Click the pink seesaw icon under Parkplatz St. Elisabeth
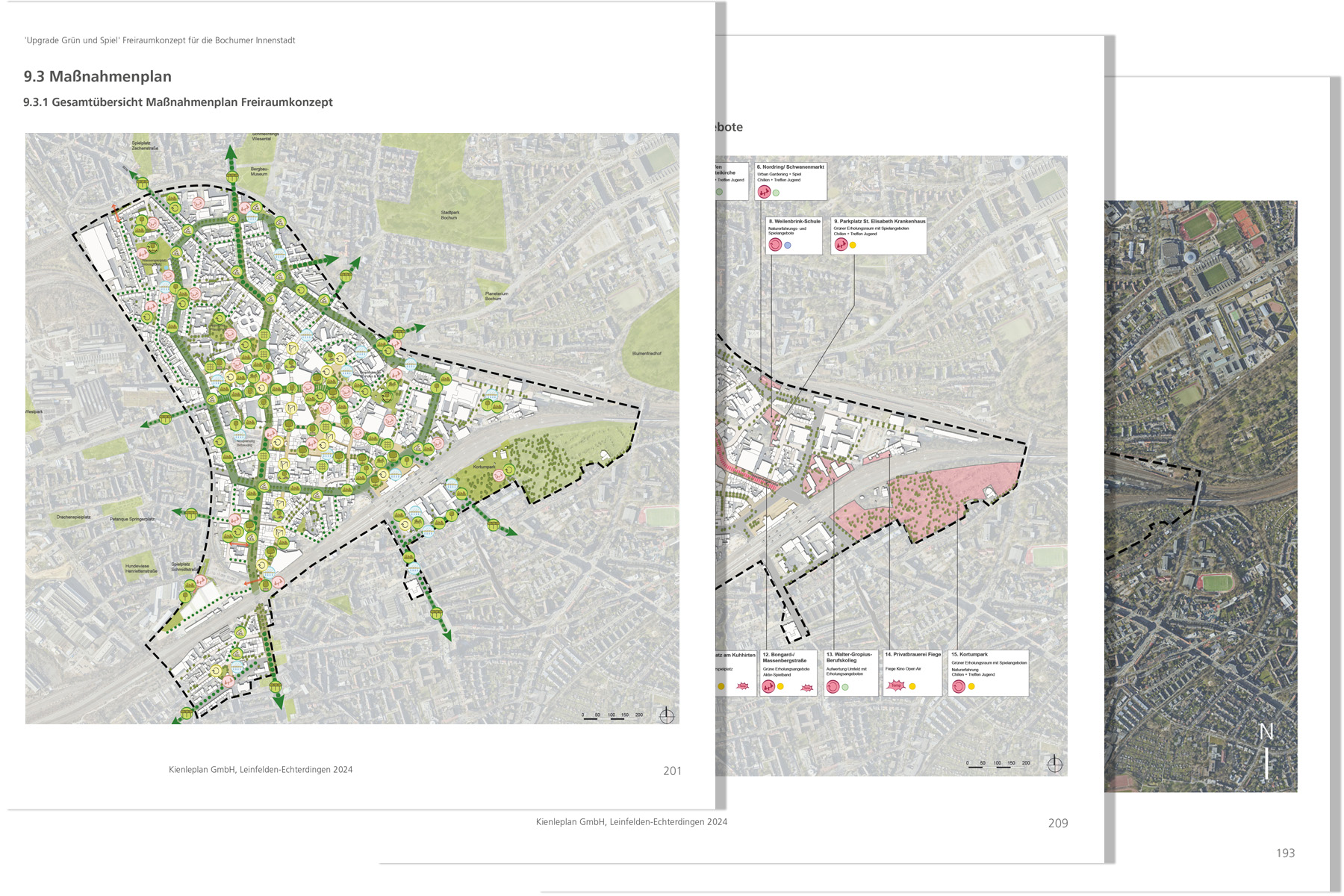 pyautogui.click(x=841, y=244)
